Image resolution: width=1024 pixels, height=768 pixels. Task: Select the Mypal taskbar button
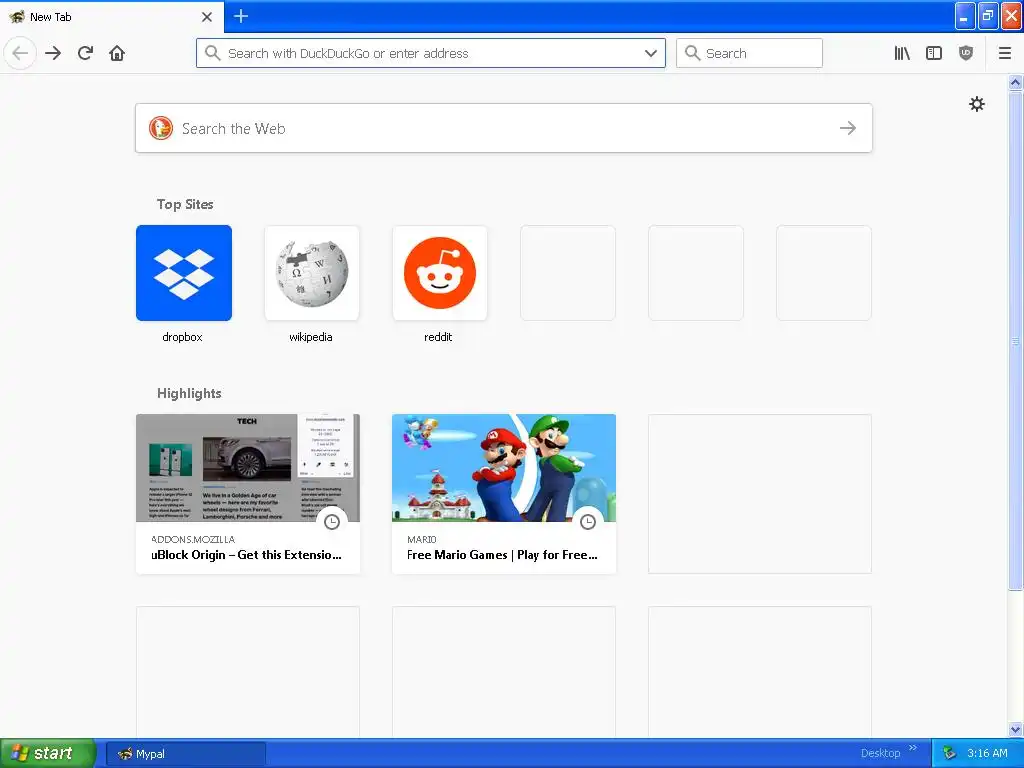click(185, 754)
